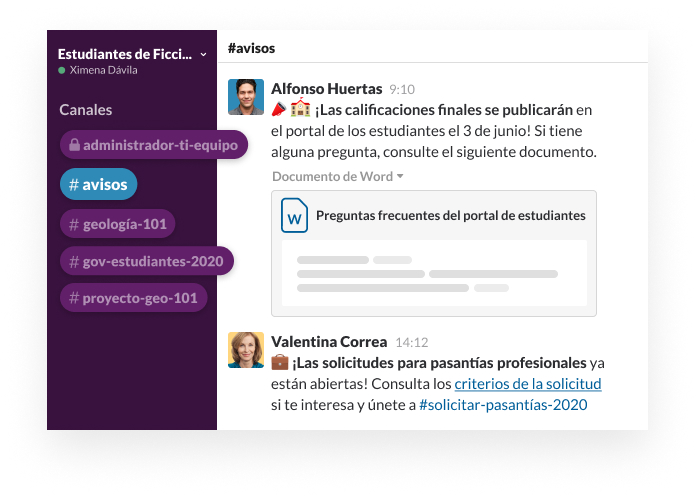Open Preguntas frecuentes del portal de estudiantes file

point(450,215)
